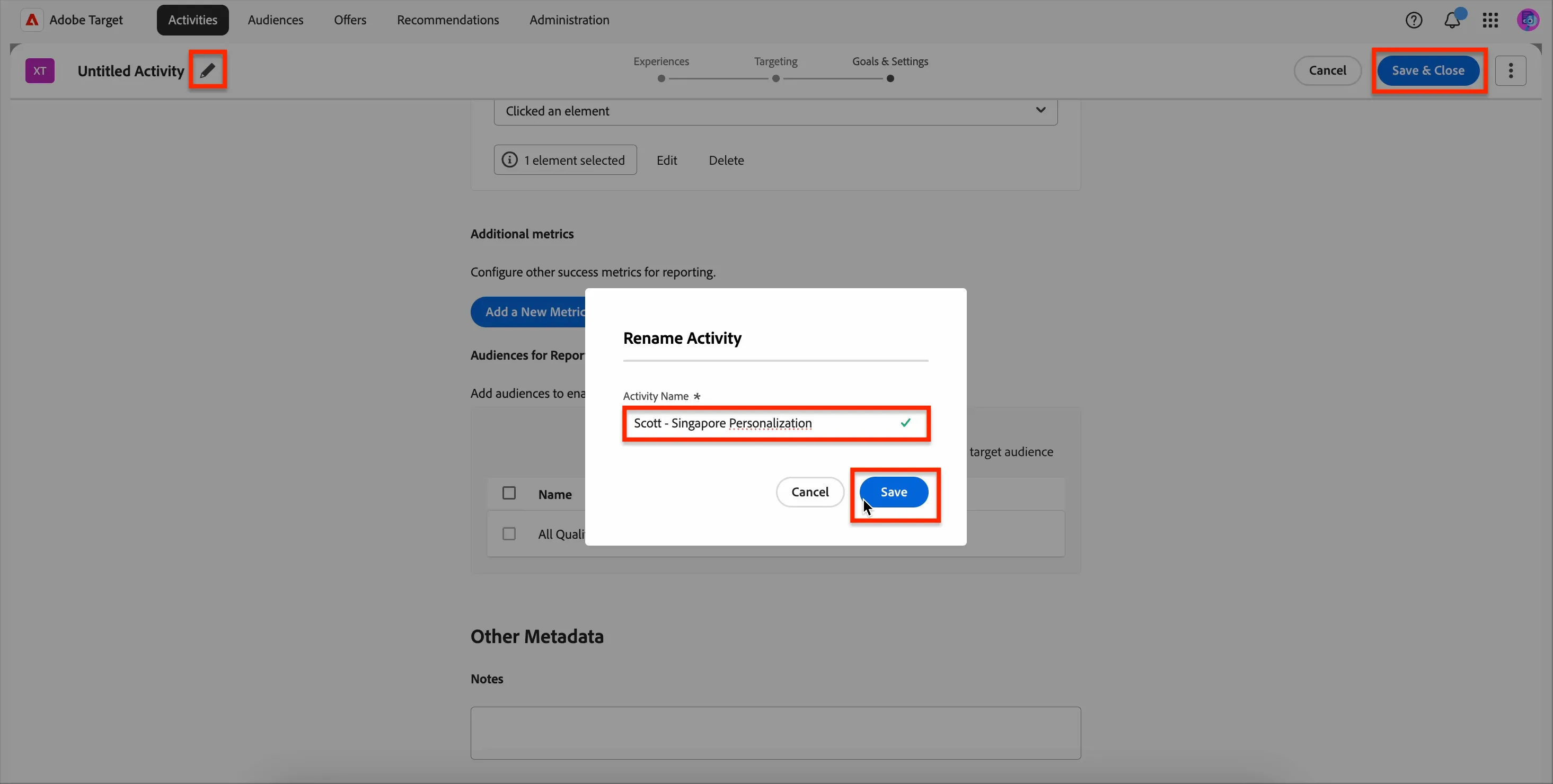Click the Untitled Activity title text
1553x784 pixels.
click(x=131, y=71)
